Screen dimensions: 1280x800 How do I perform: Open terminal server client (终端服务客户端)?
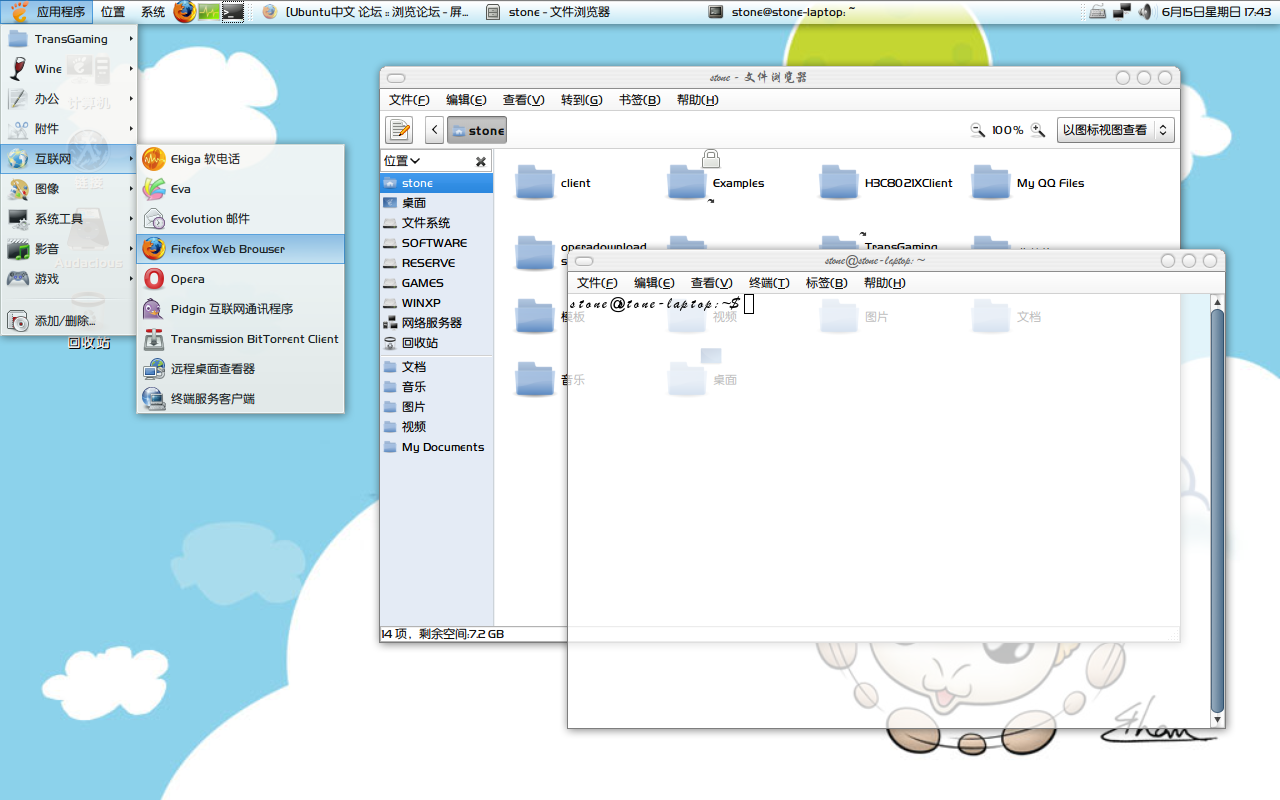click(x=241, y=399)
